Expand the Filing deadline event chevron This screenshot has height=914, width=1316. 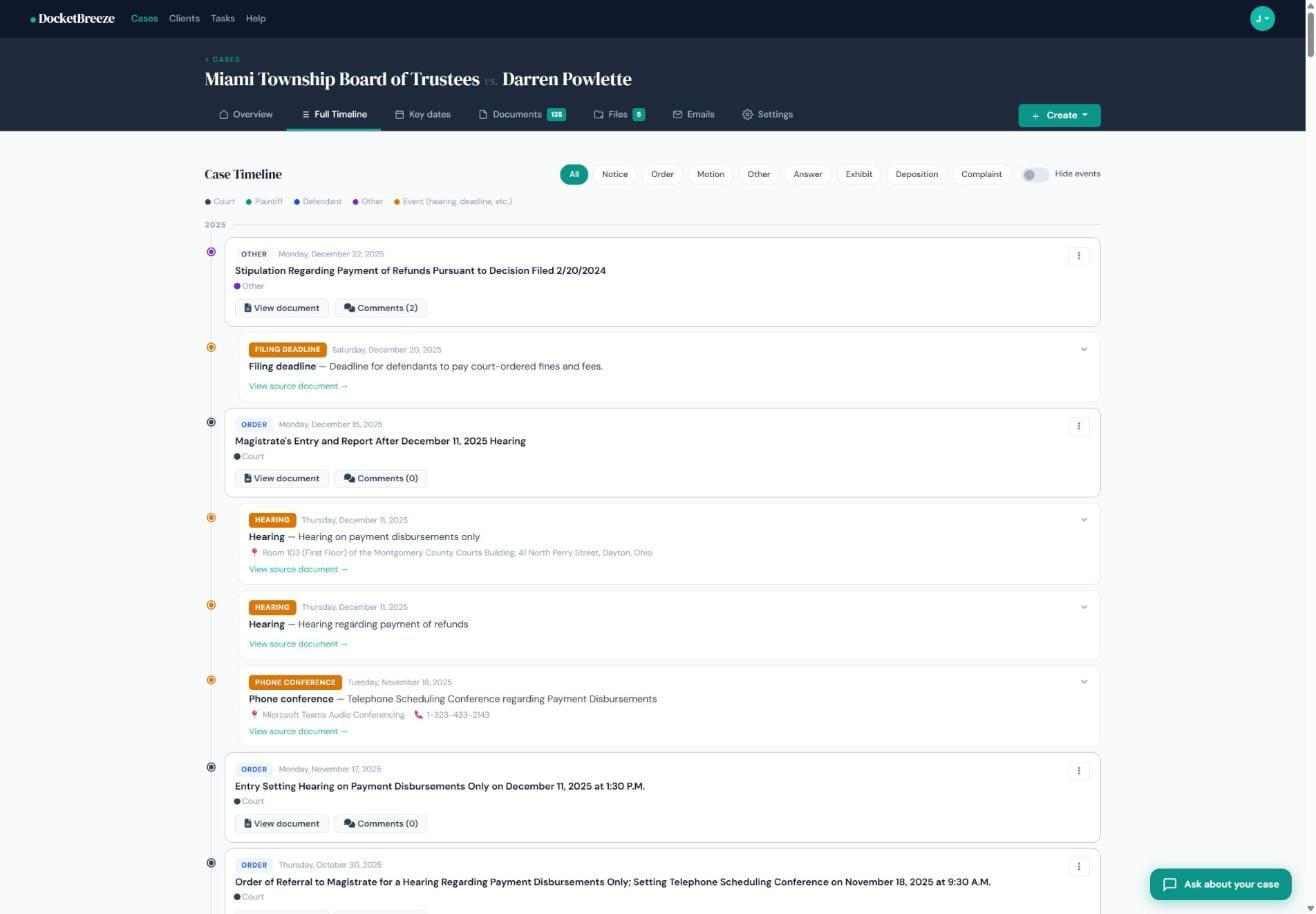1084,350
